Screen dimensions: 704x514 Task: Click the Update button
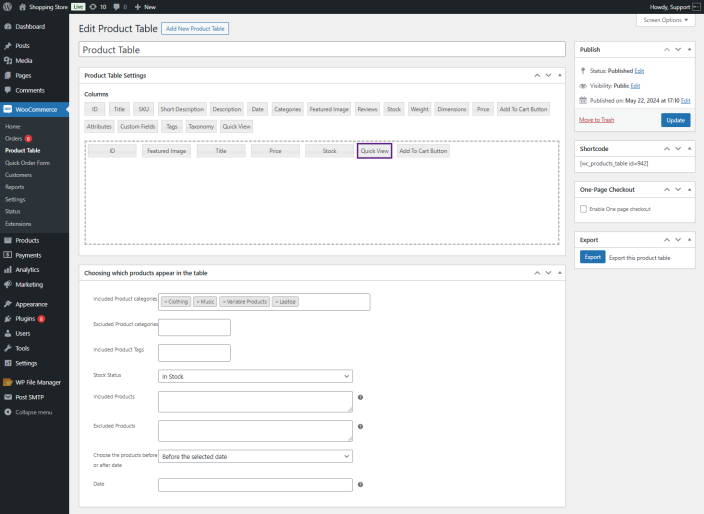(x=675, y=120)
